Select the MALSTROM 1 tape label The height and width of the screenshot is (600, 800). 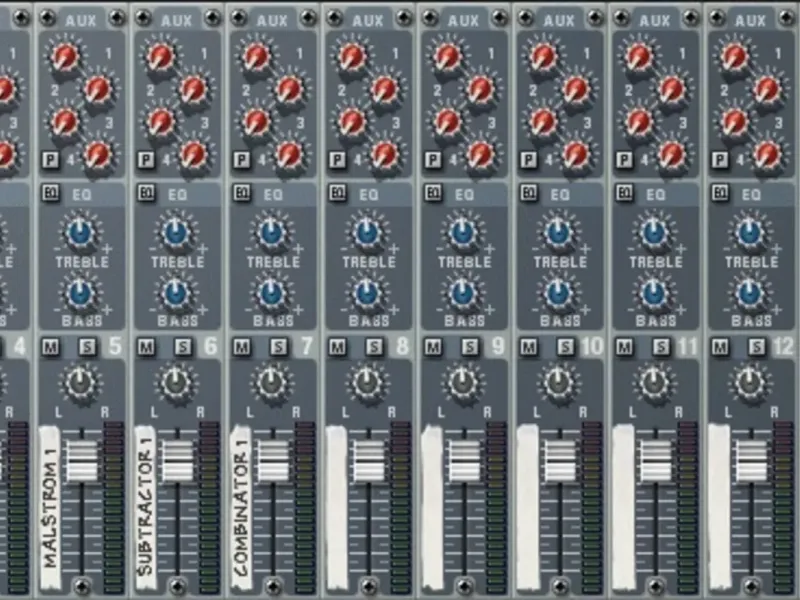click(x=50, y=508)
